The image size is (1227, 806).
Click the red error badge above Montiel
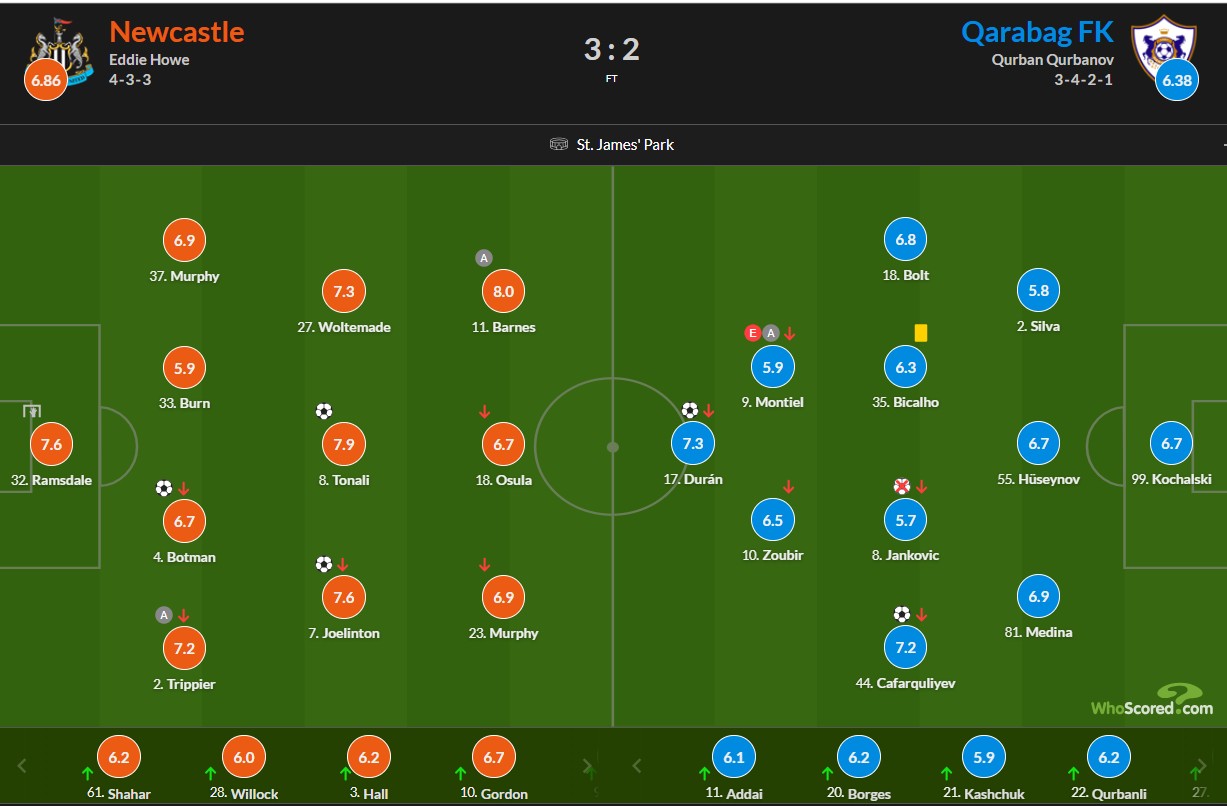[753, 333]
